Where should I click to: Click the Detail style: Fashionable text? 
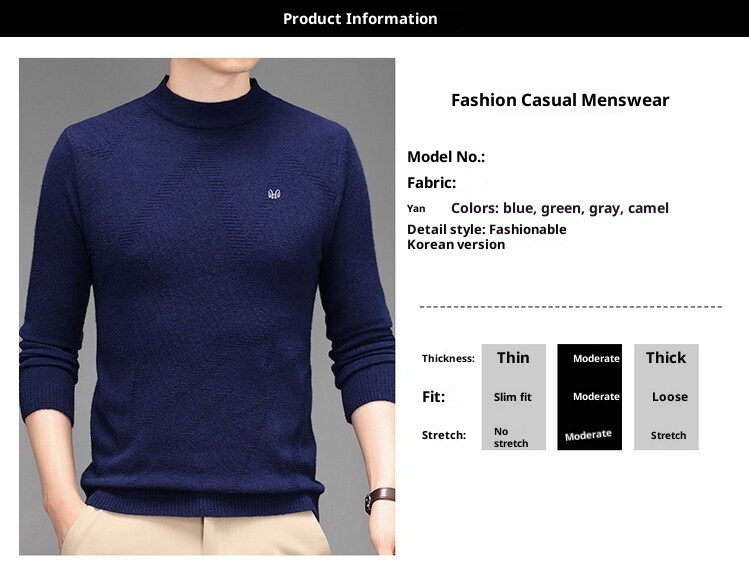pyautogui.click(x=487, y=230)
